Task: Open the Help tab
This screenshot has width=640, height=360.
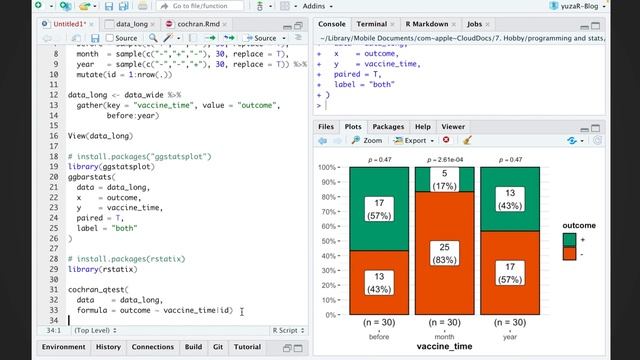Action: click(422, 127)
